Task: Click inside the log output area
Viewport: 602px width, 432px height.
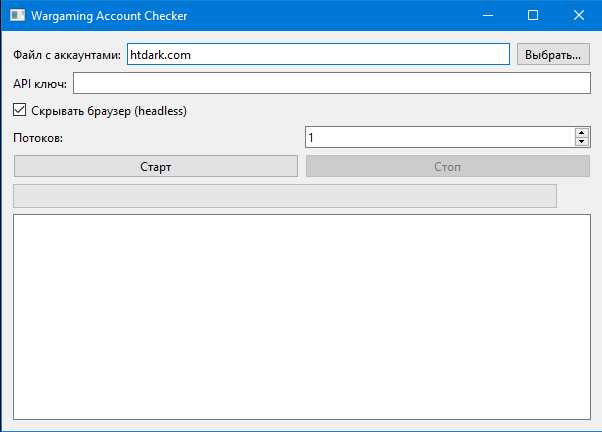Action: pyautogui.click(x=302, y=317)
